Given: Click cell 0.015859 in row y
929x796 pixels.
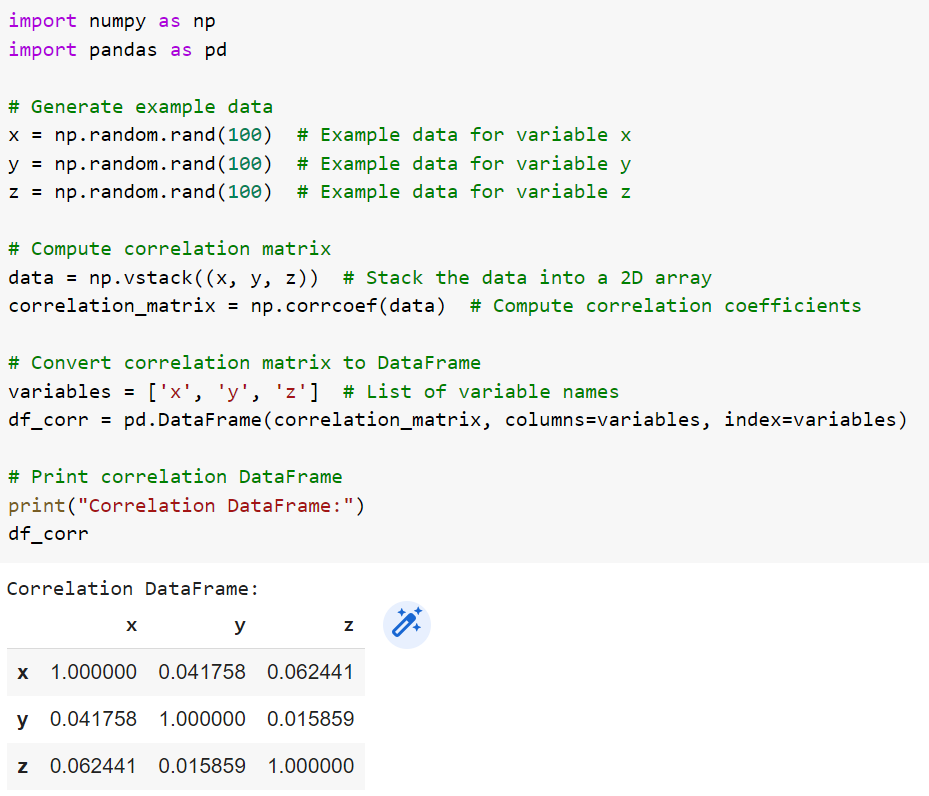Looking at the screenshot, I should 310,719.
